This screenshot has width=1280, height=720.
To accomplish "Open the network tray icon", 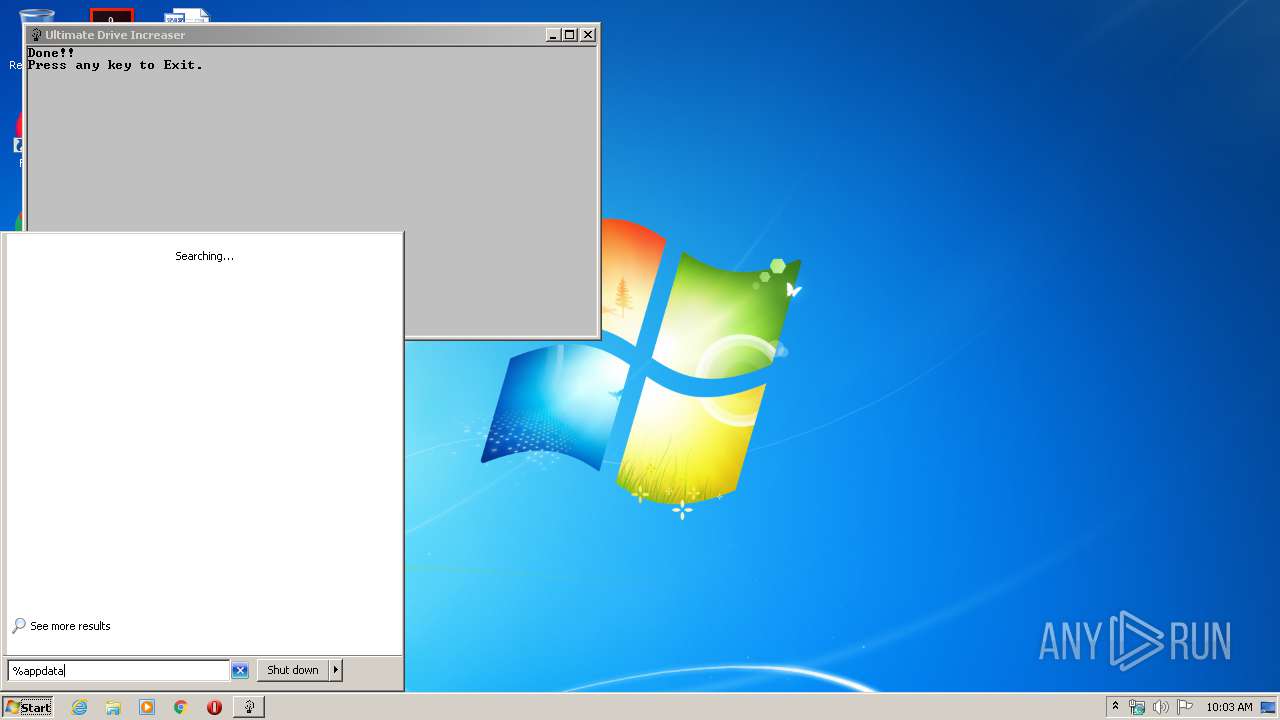I will pos(1137,707).
